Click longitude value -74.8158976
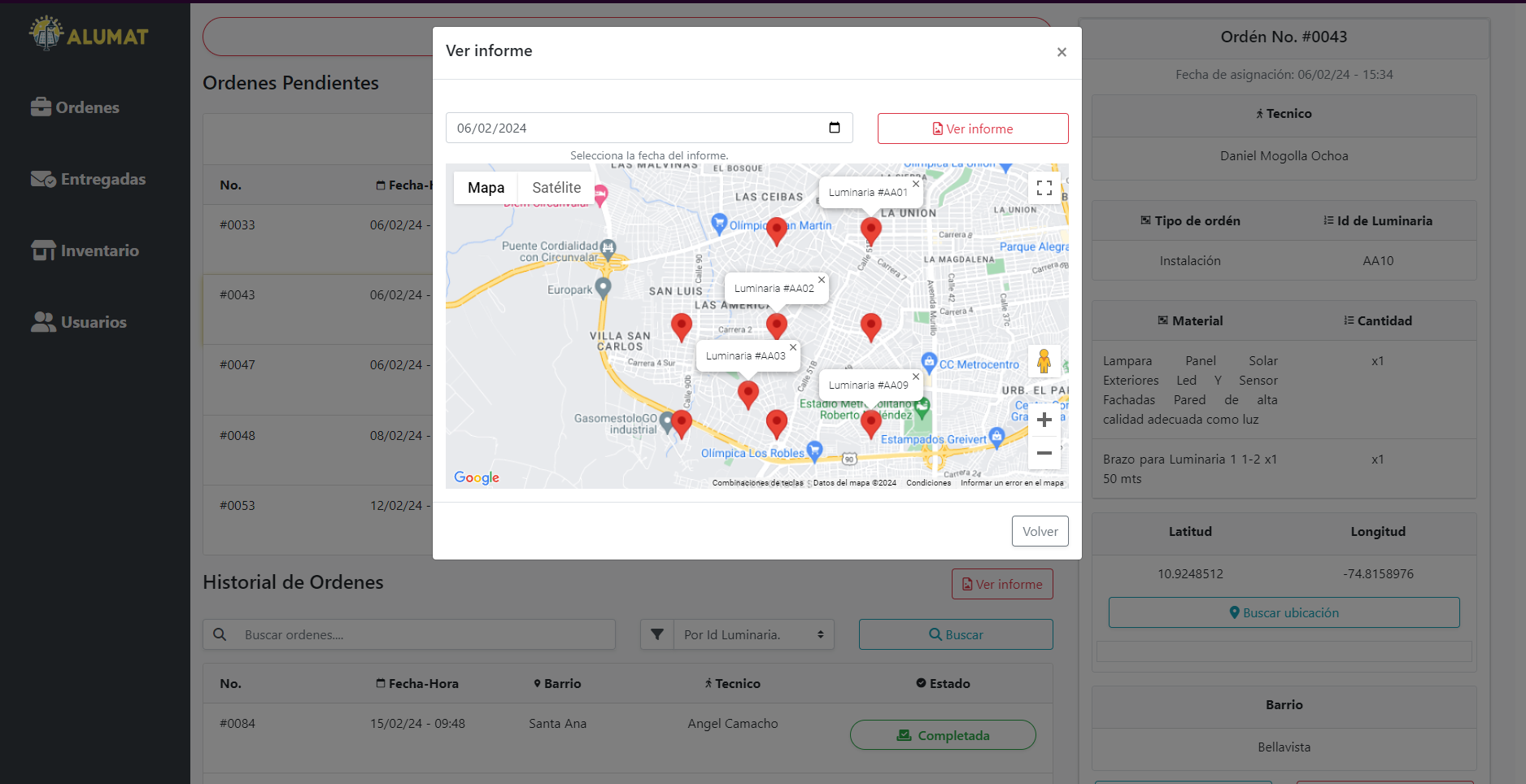 pyautogui.click(x=1378, y=574)
